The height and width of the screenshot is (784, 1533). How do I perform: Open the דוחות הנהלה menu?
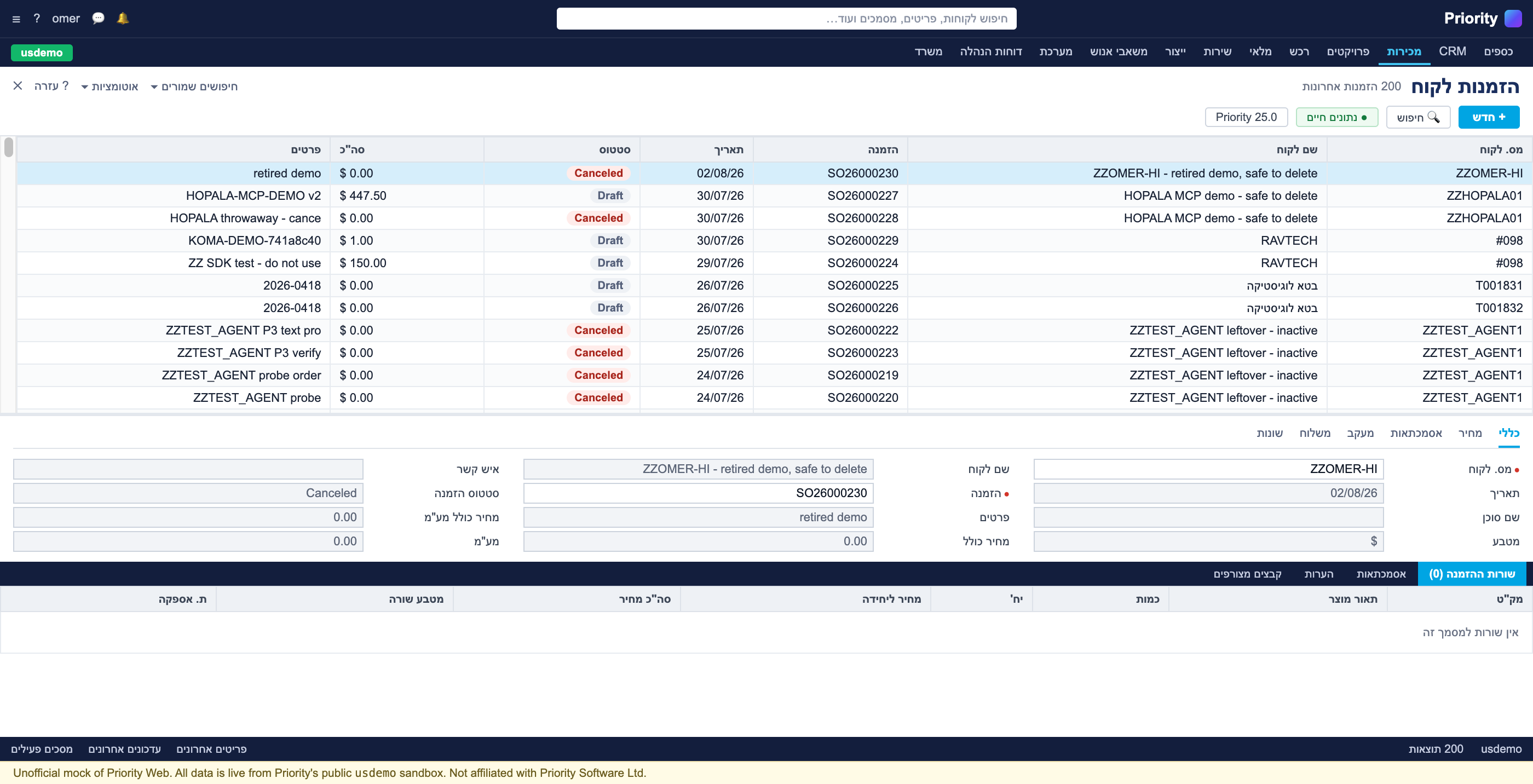(x=990, y=51)
